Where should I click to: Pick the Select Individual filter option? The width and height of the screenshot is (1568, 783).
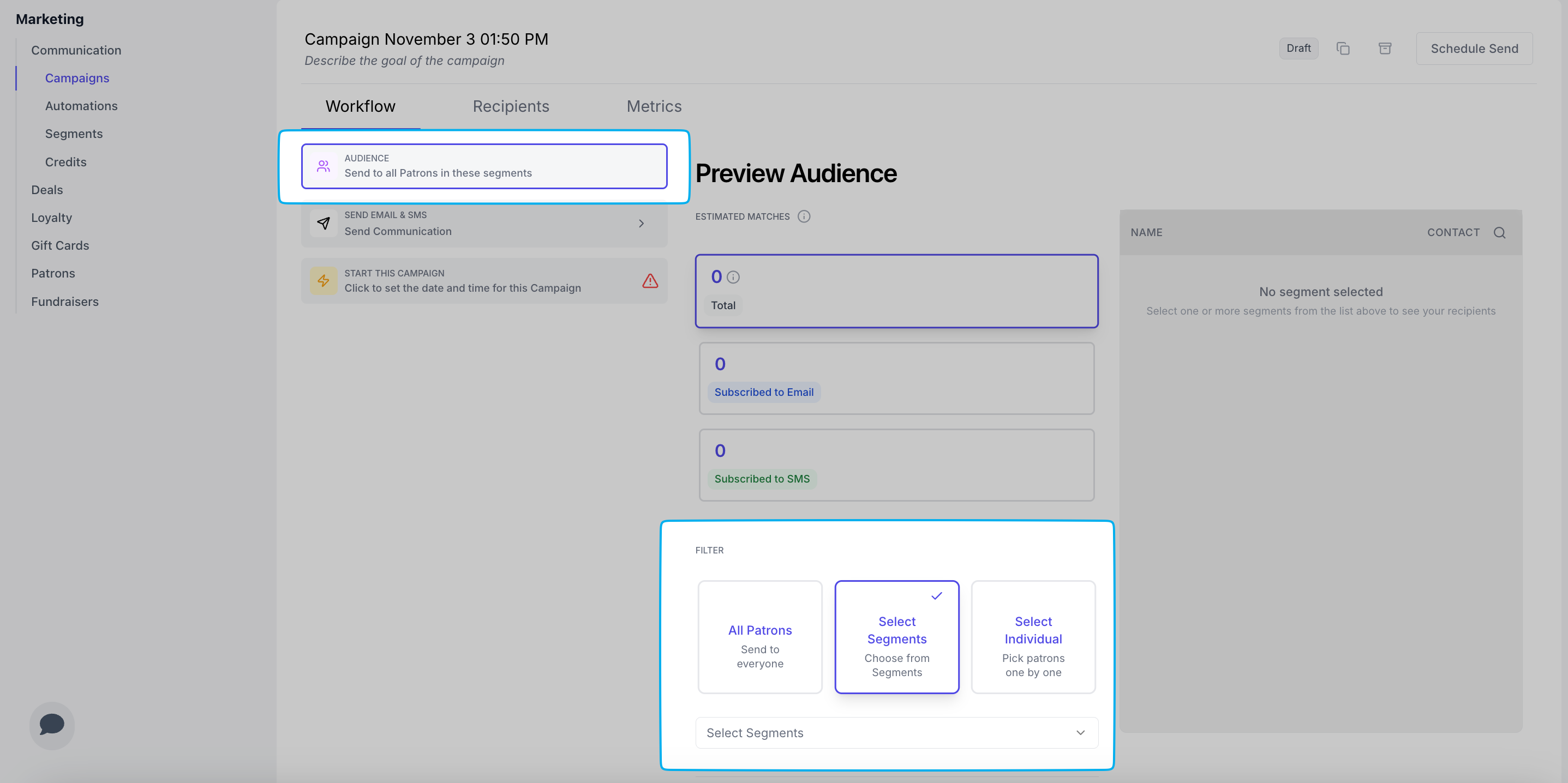(1033, 636)
